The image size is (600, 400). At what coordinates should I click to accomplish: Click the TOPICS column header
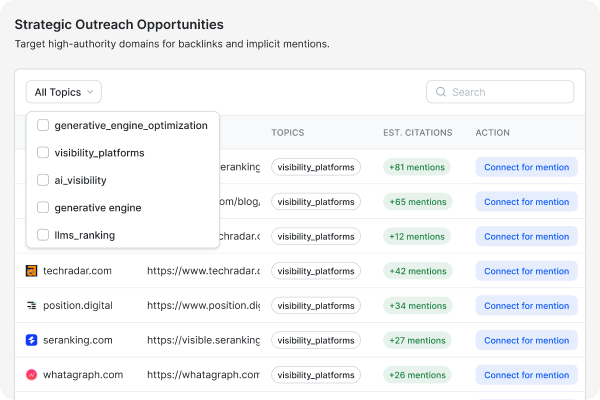(288, 132)
